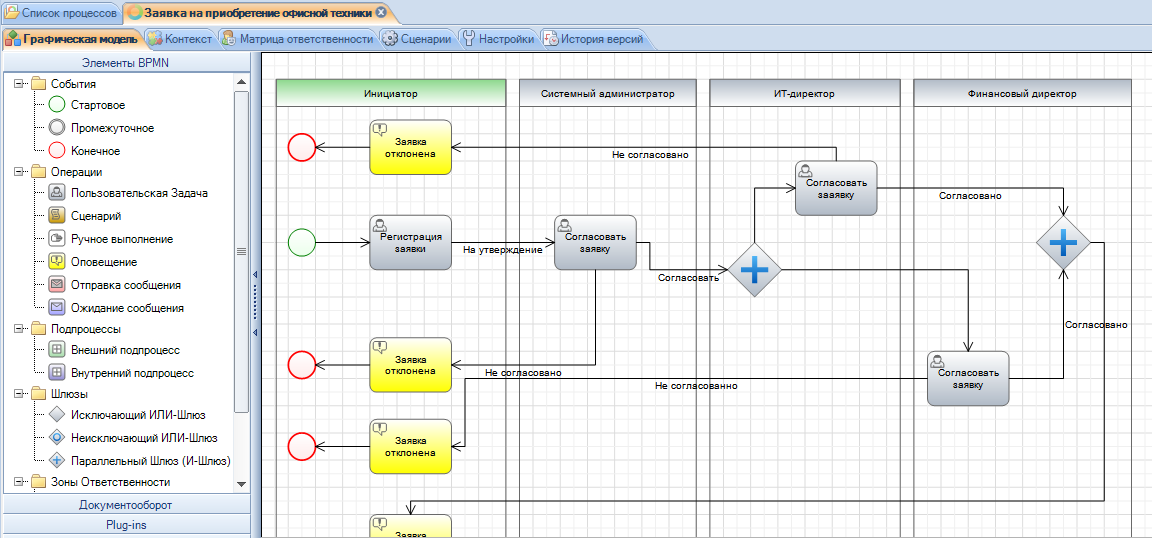Select the Оповещение notification icon
1152x538 pixels.
57,262
